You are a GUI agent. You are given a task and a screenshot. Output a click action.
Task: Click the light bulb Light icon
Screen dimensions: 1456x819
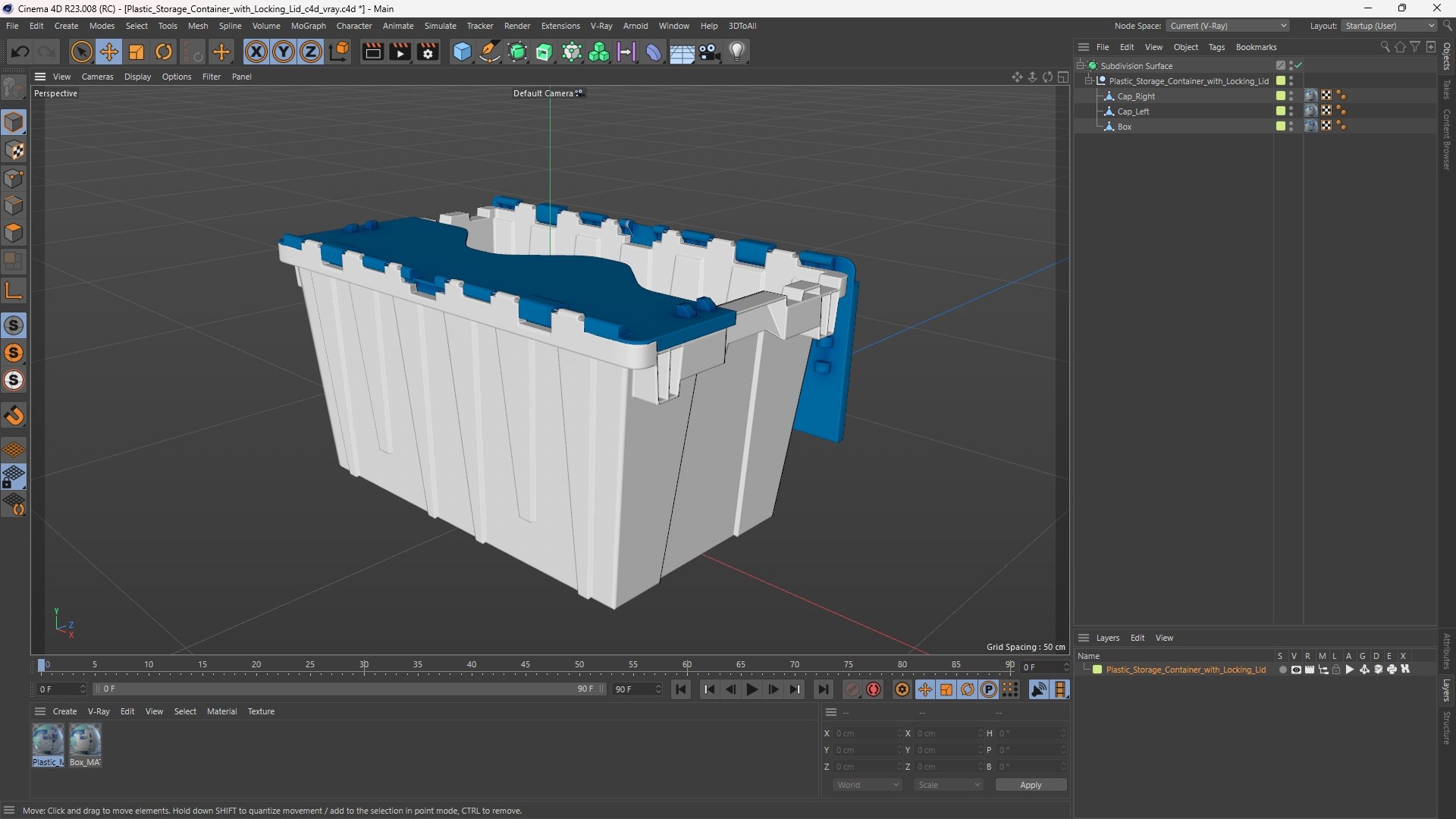[x=737, y=52]
